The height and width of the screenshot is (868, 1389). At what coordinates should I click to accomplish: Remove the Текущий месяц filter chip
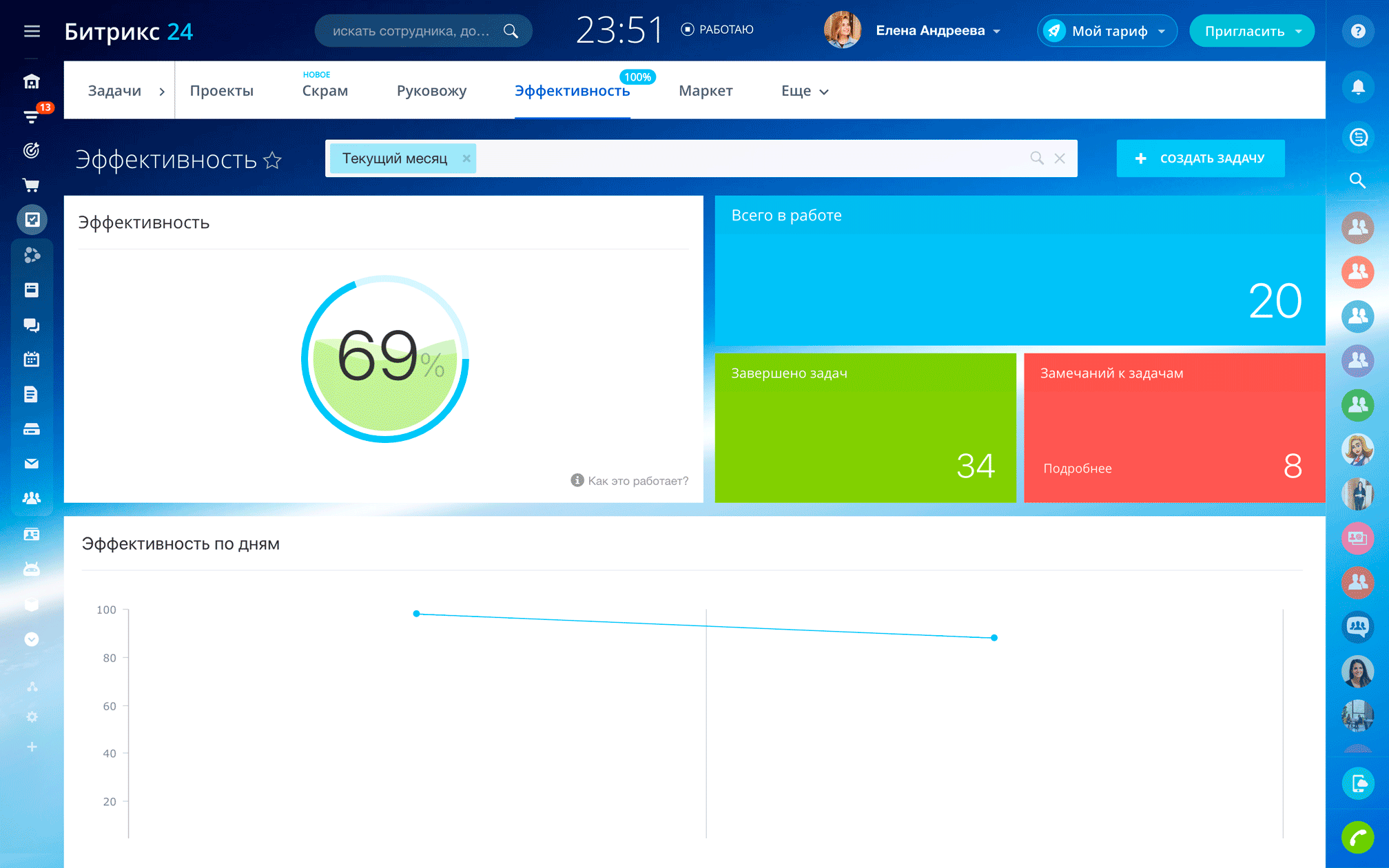(x=466, y=158)
